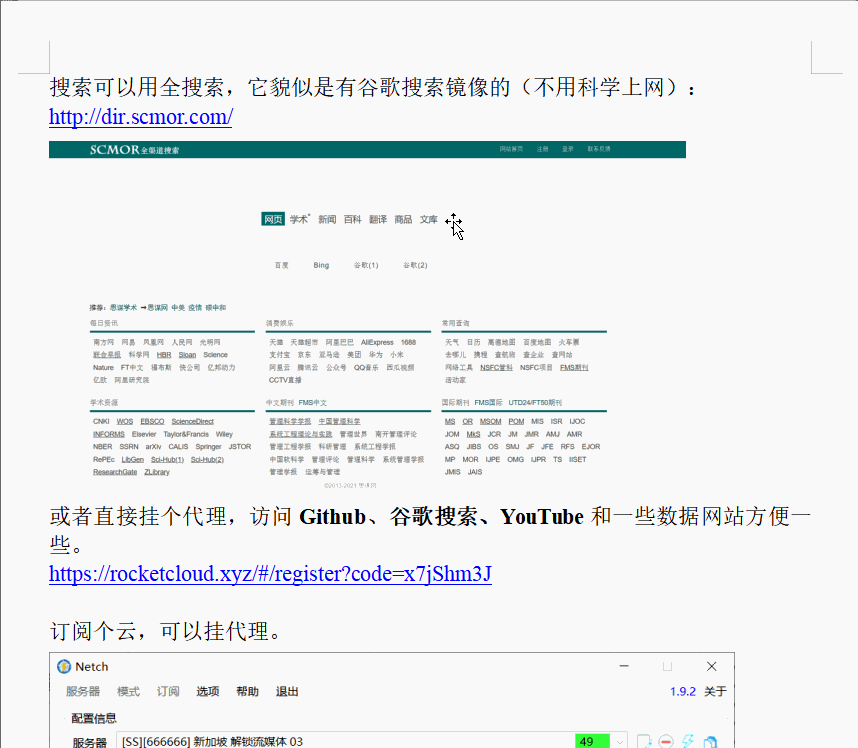Image resolution: width=858 pixels, height=748 pixels.
Task: Open the 订阅 menu in Netch
Action: tap(168, 692)
